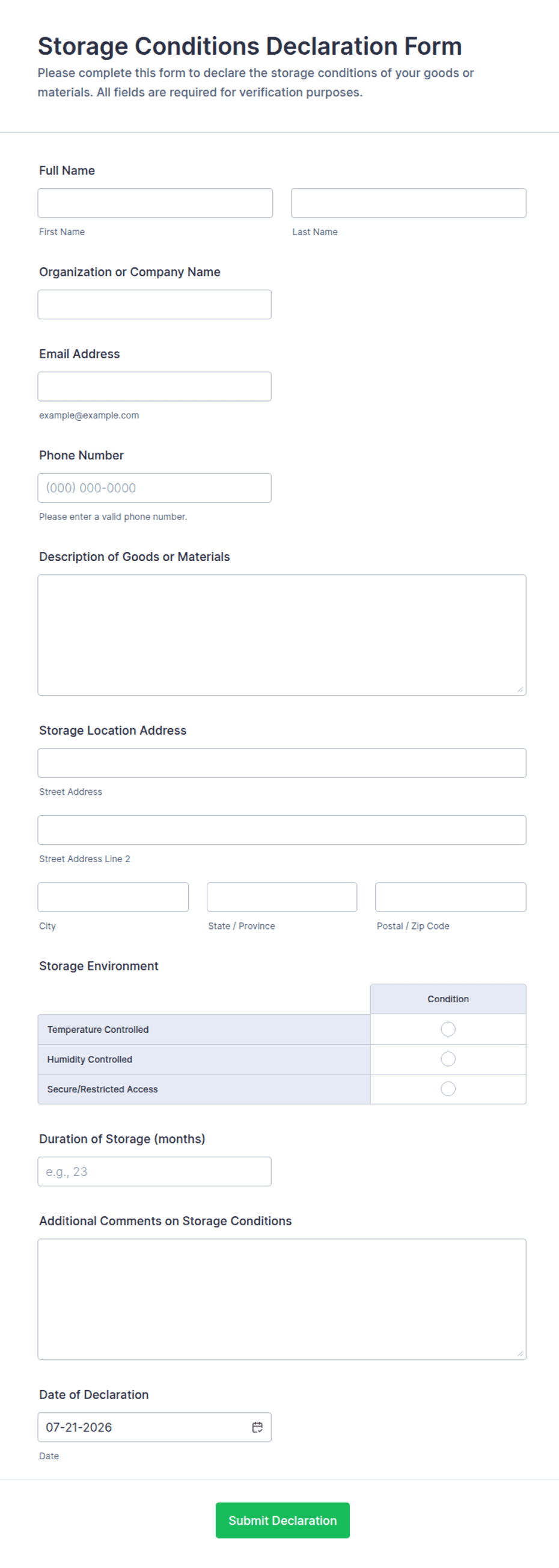559x1568 pixels.
Task: Select Secure/Restricted Access condition radio
Action: [x=448, y=1088]
